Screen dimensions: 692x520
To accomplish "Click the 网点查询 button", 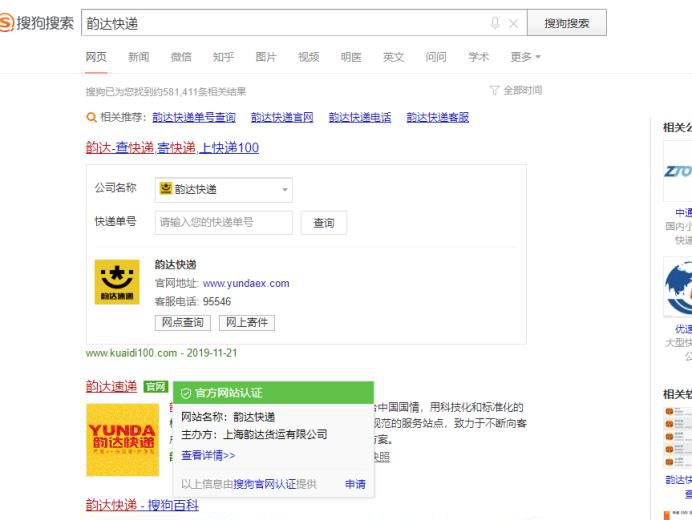I will pyautogui.click(x=183, y=322).
